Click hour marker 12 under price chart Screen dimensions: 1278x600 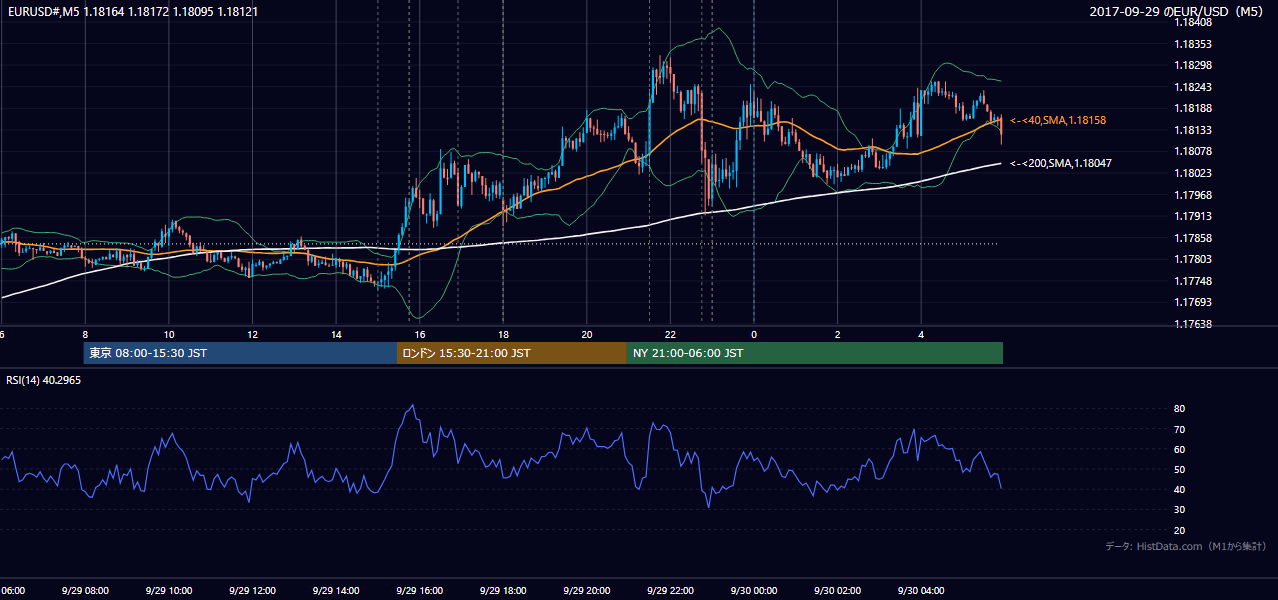[252, 335]
